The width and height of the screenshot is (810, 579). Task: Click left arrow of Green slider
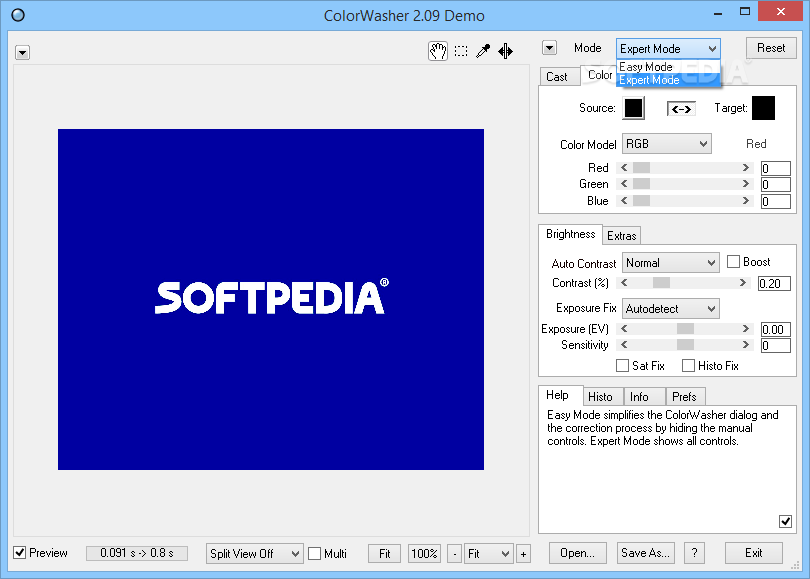pos(624,184)
